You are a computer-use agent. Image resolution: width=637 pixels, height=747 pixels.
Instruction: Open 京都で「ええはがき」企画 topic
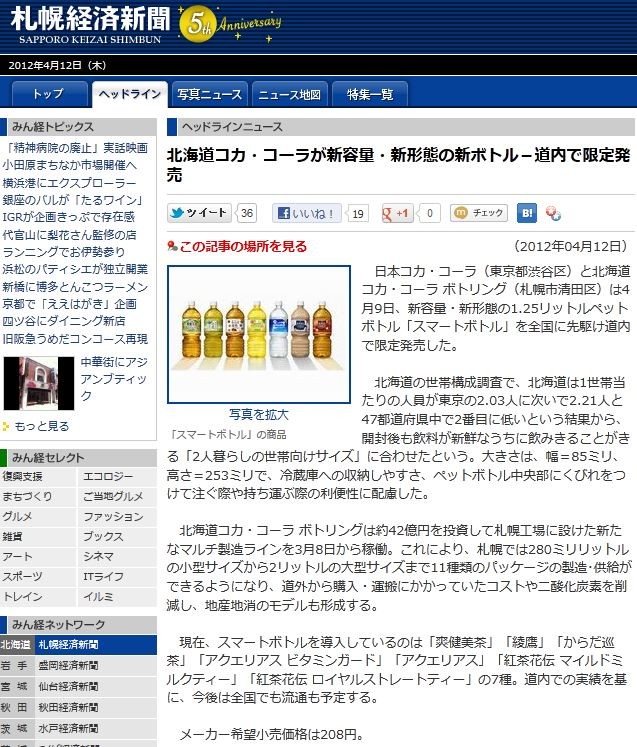click(x=70, y=304)
